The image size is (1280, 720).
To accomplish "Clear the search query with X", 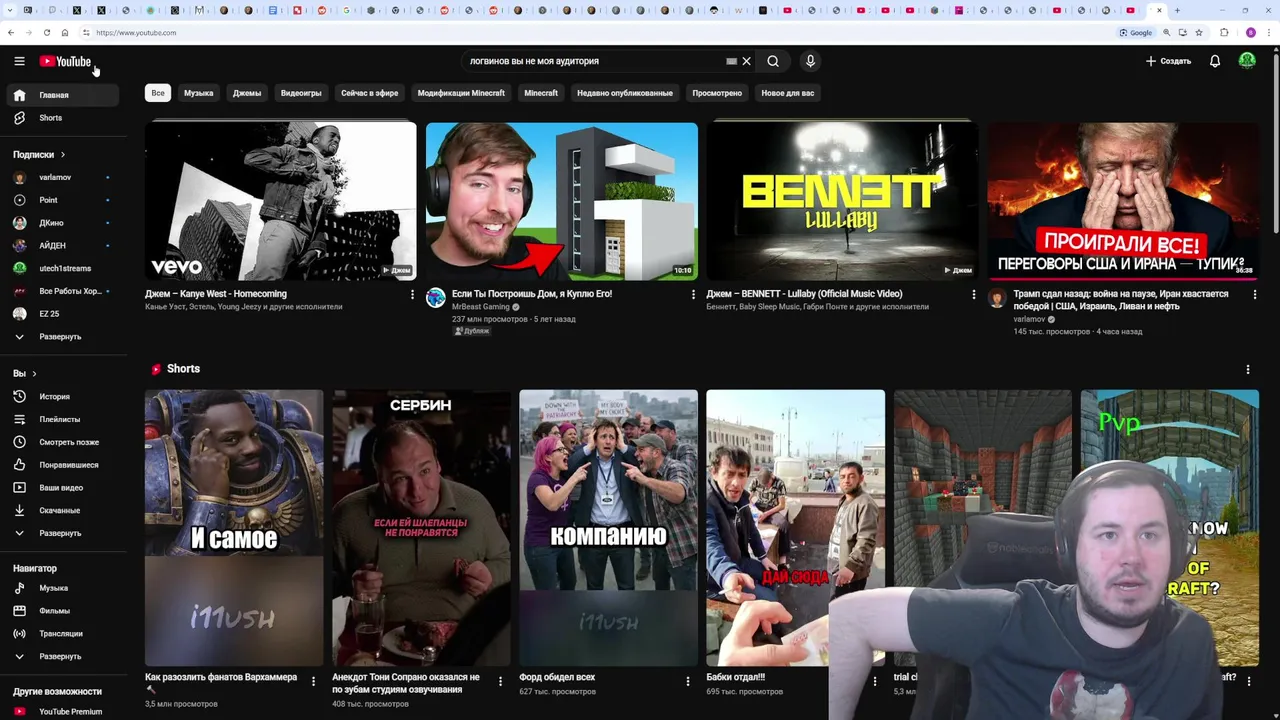I will [x=746, y=61].
